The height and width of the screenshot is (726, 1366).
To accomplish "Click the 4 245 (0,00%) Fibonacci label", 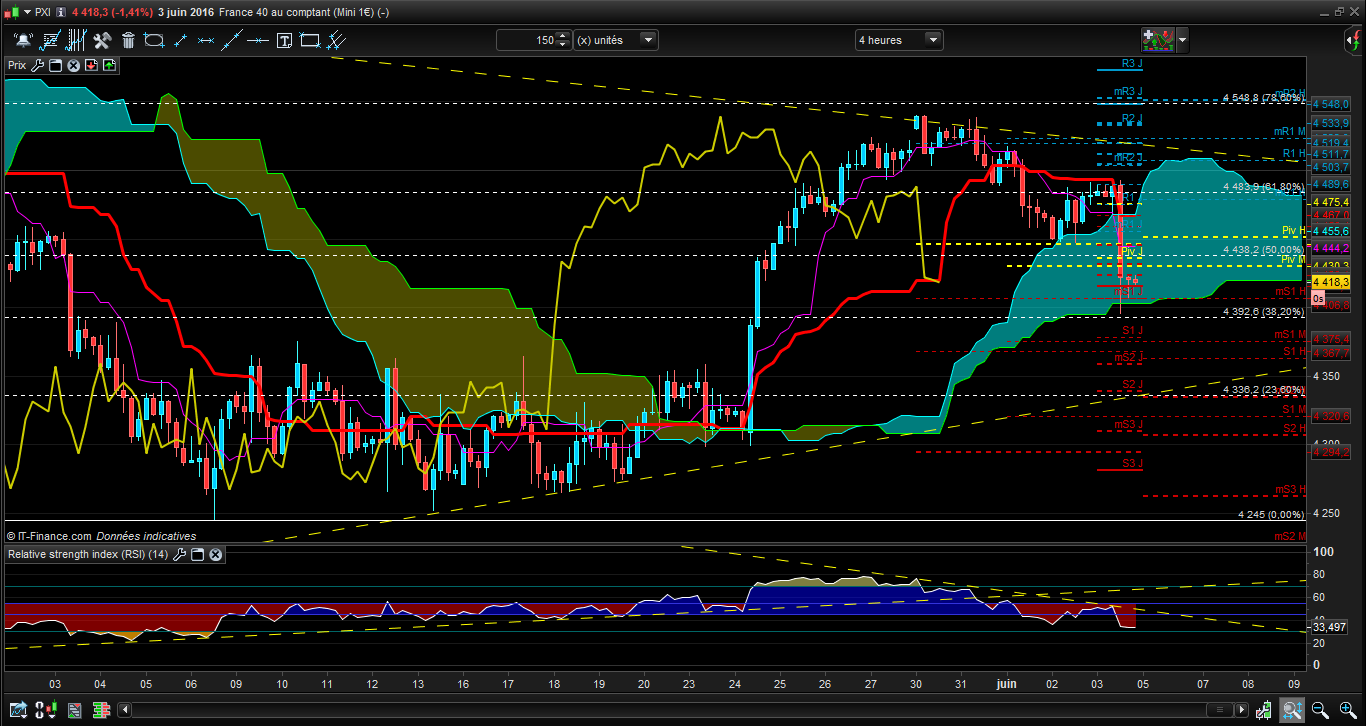I will tap(1270, 515).
